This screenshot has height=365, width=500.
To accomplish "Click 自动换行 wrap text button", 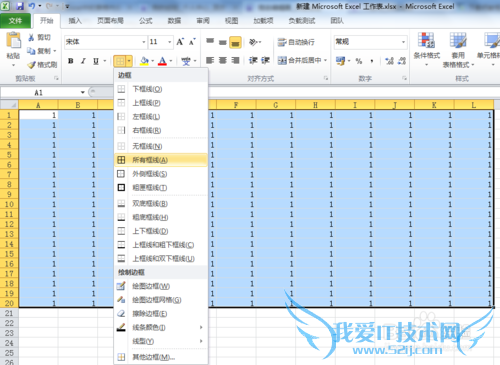I will (x=296, y=42).
